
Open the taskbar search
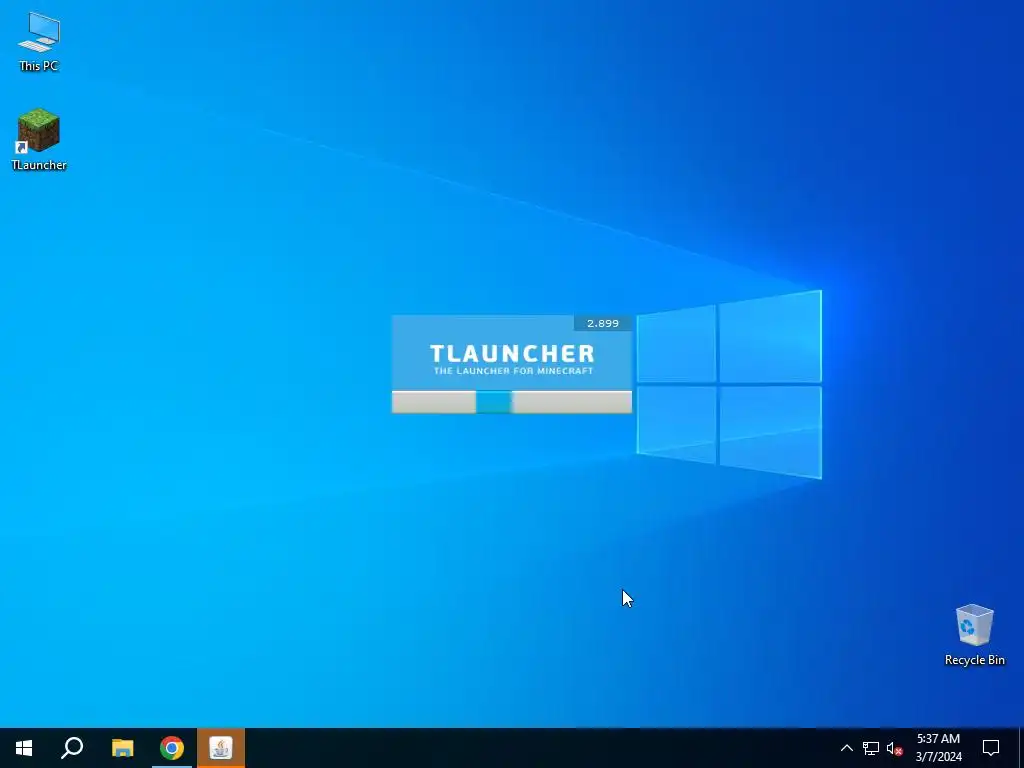tap(72, 748)
